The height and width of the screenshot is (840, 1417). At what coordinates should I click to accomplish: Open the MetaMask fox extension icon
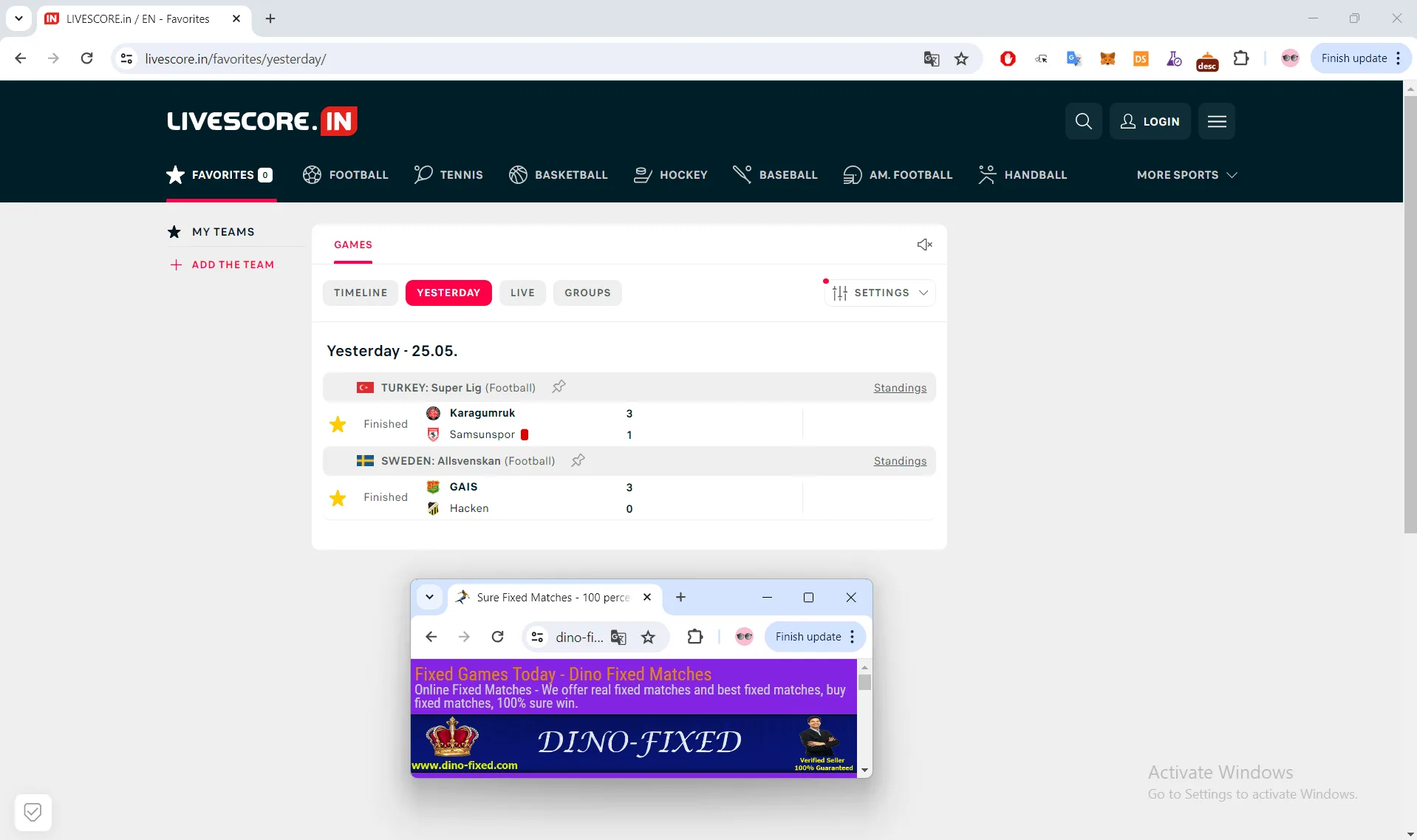(1107, 58)
